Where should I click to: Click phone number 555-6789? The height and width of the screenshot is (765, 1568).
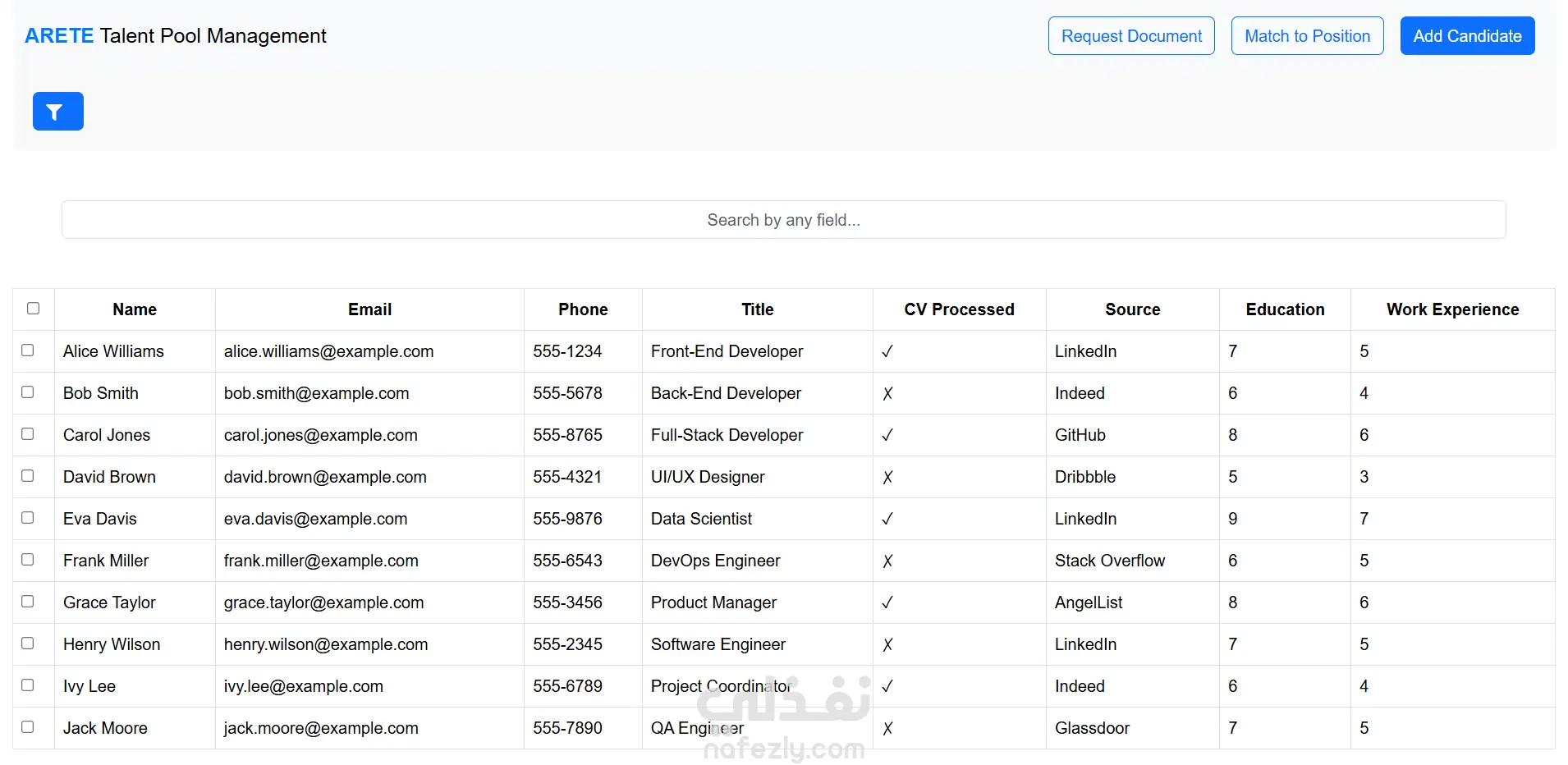[x=567, y=686]
